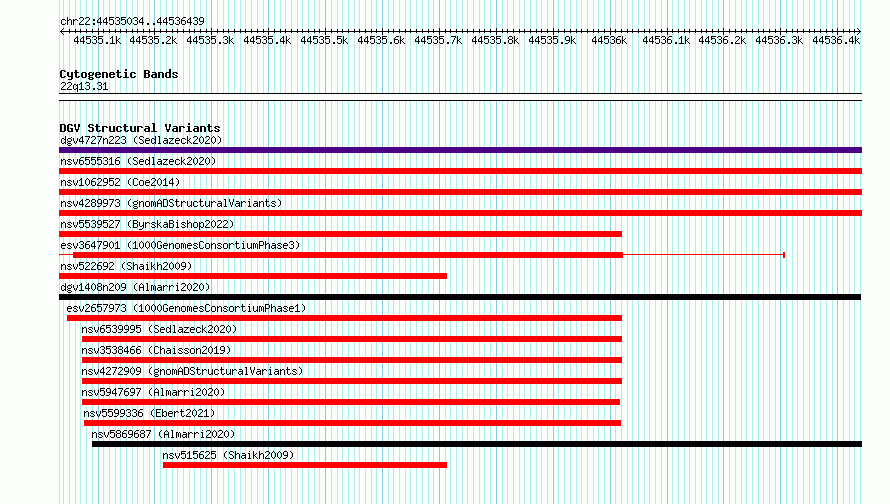Image resolution: width=890 pixels, height=504 pixels.
Task: Select the purple dgv4727n223 variant bar
Action: [460, 150]
